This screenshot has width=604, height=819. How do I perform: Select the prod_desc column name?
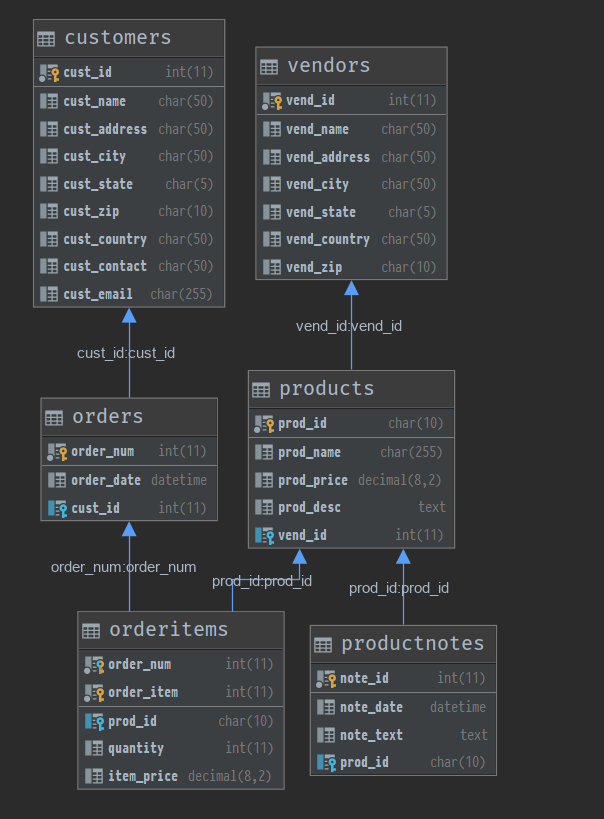309,507
